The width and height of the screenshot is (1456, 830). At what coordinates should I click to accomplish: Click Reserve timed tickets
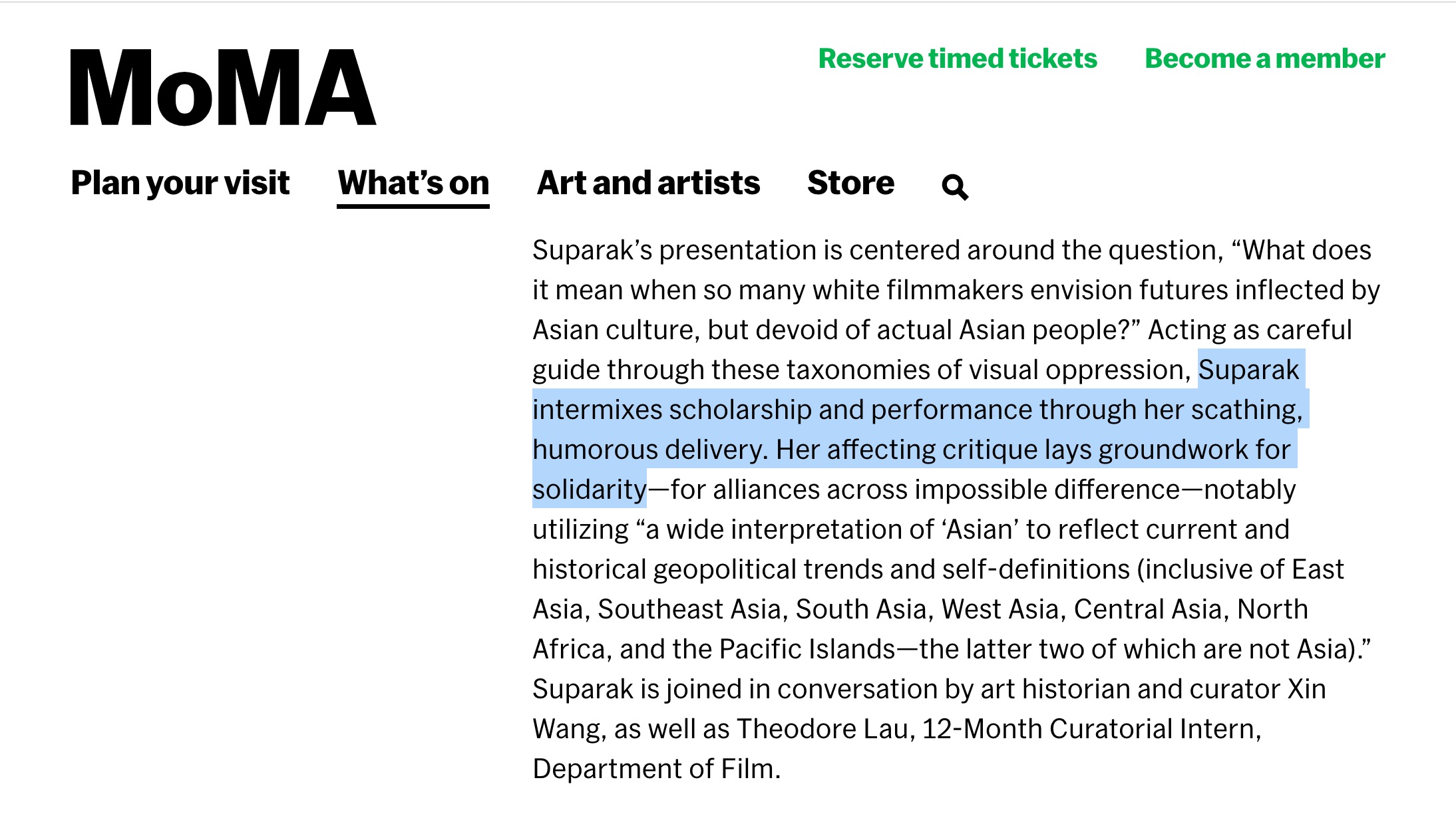tap(958, 59)
